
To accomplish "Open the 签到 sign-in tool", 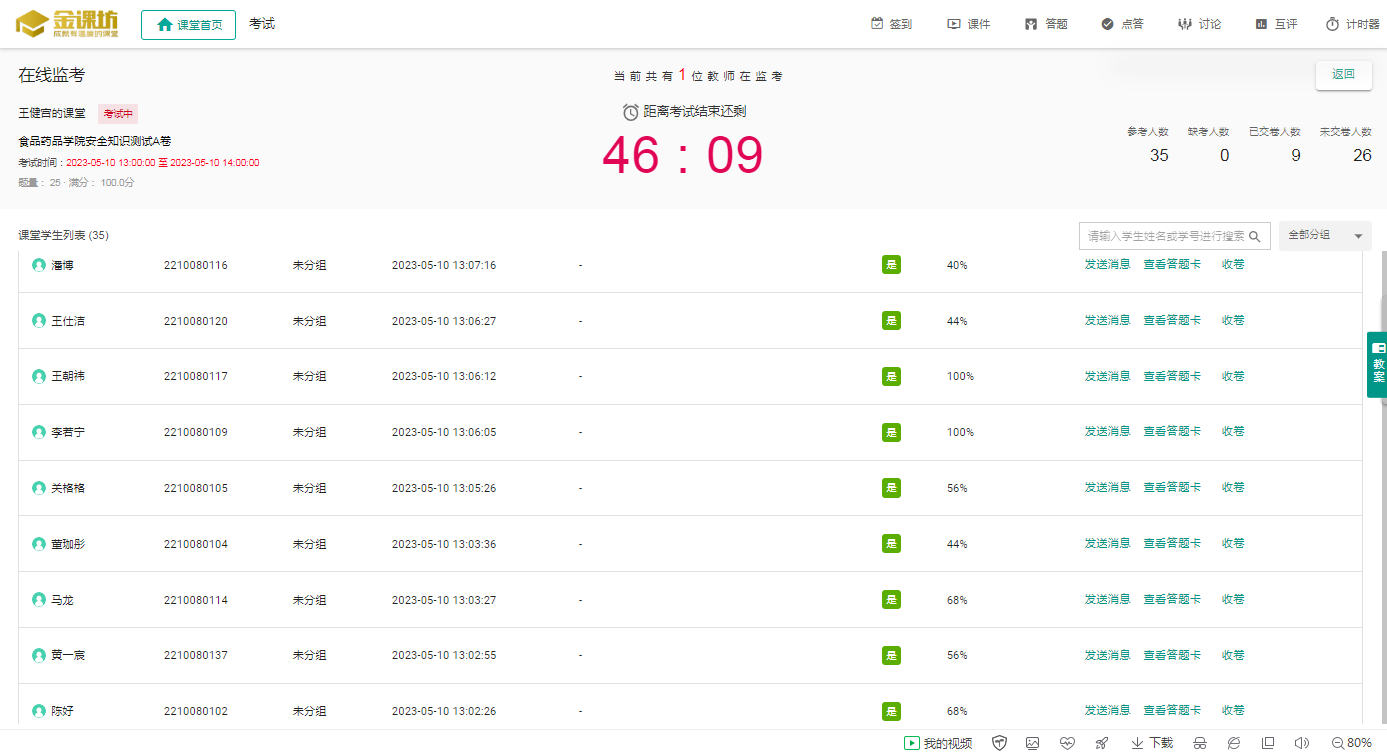I will 891,24.
